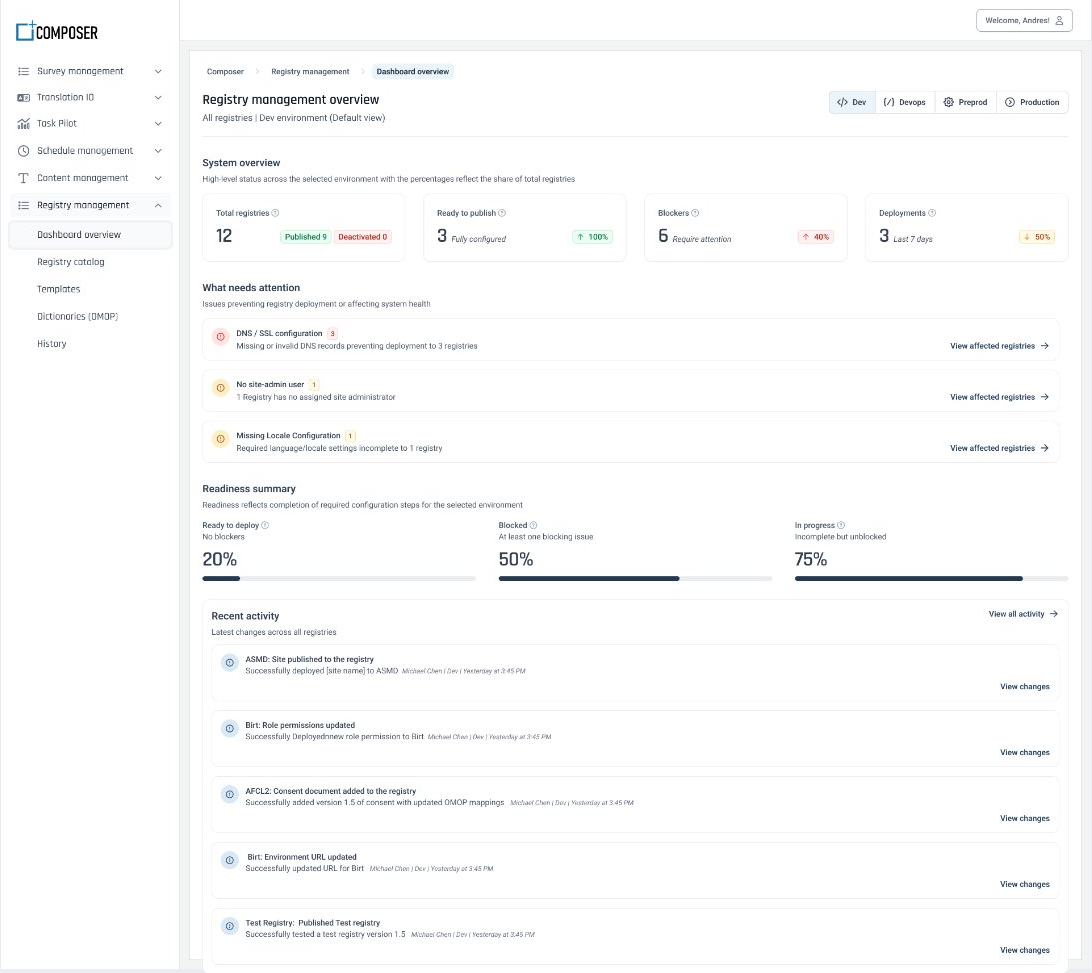Viewport: 1092px width, 973px height.
Task: Click the Schedule management clock icon
Action: (x=23, y=150)
